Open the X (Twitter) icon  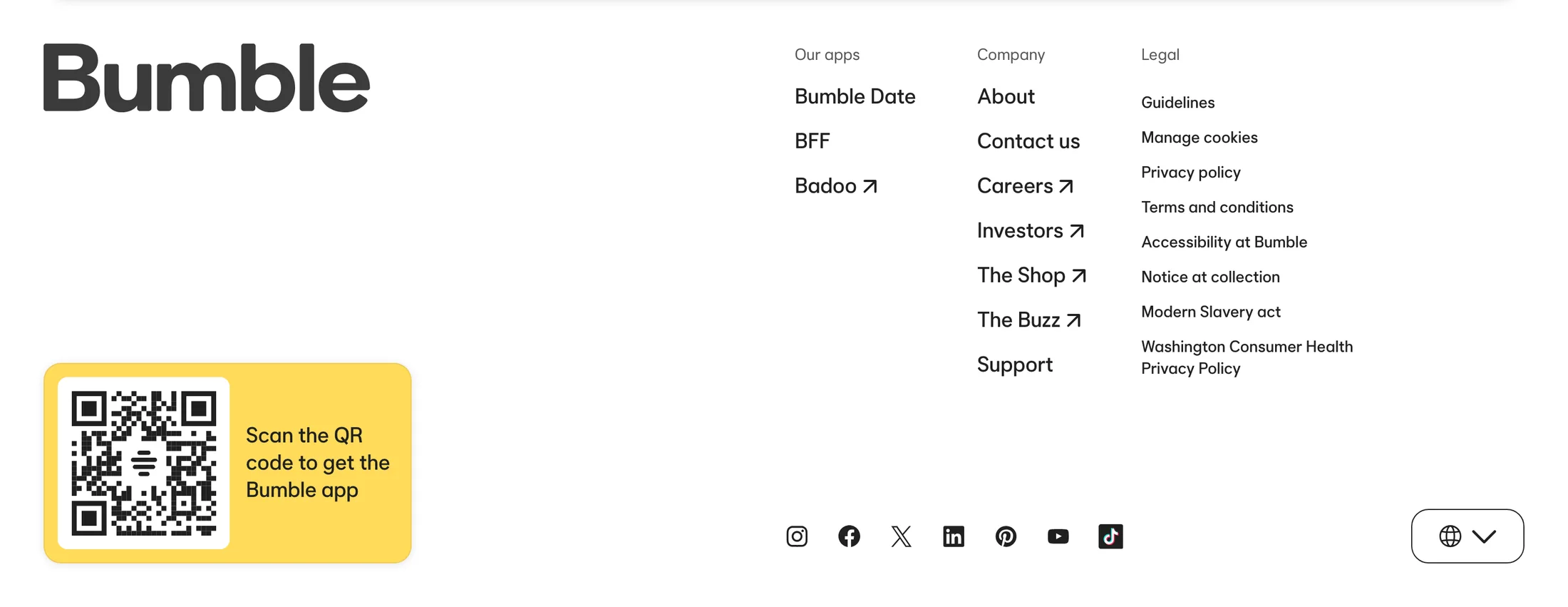902,536
